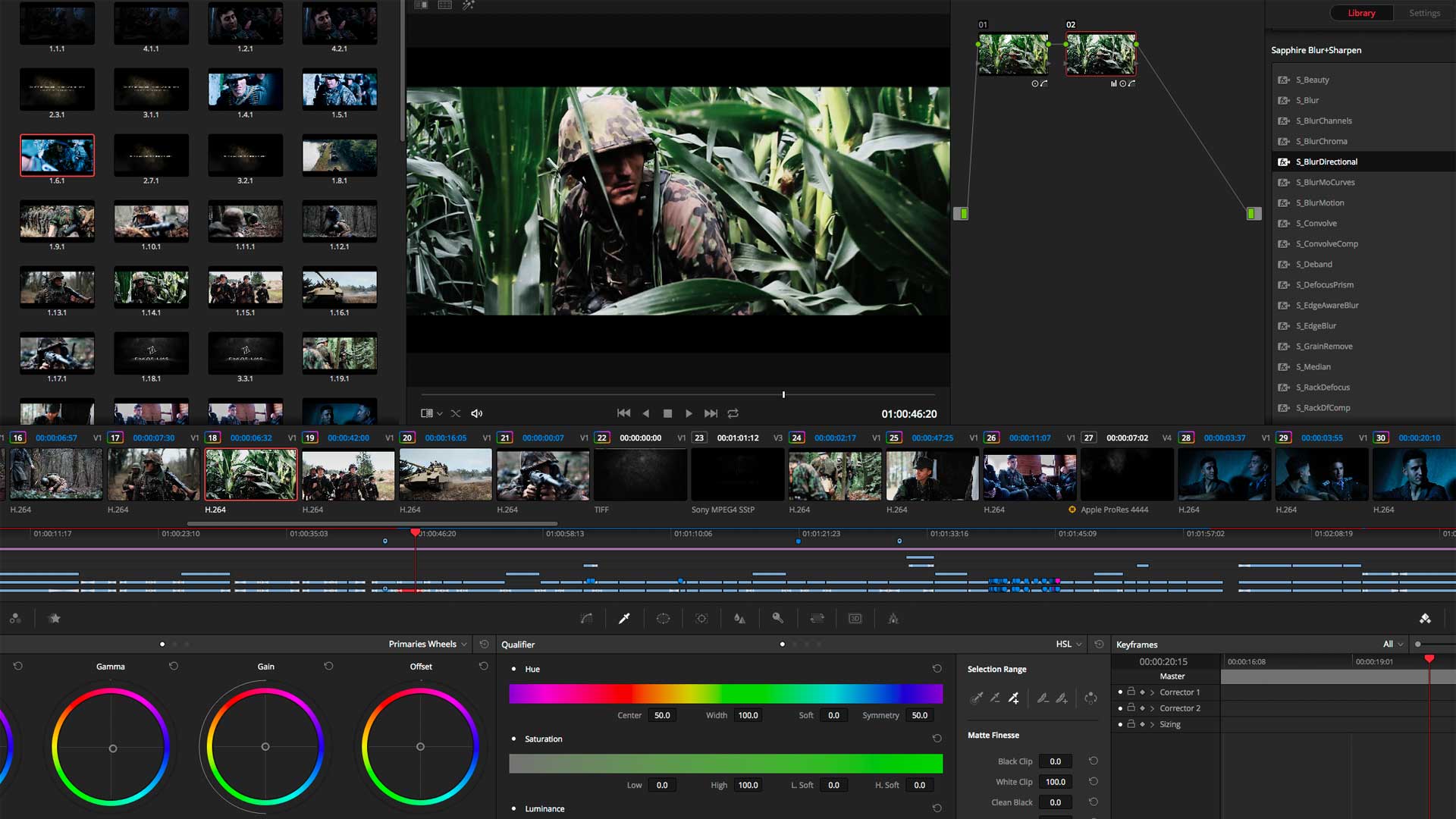Select the feather subtract tool
This screenshot has width=1456, height=819.
[x=1043, y=698]
